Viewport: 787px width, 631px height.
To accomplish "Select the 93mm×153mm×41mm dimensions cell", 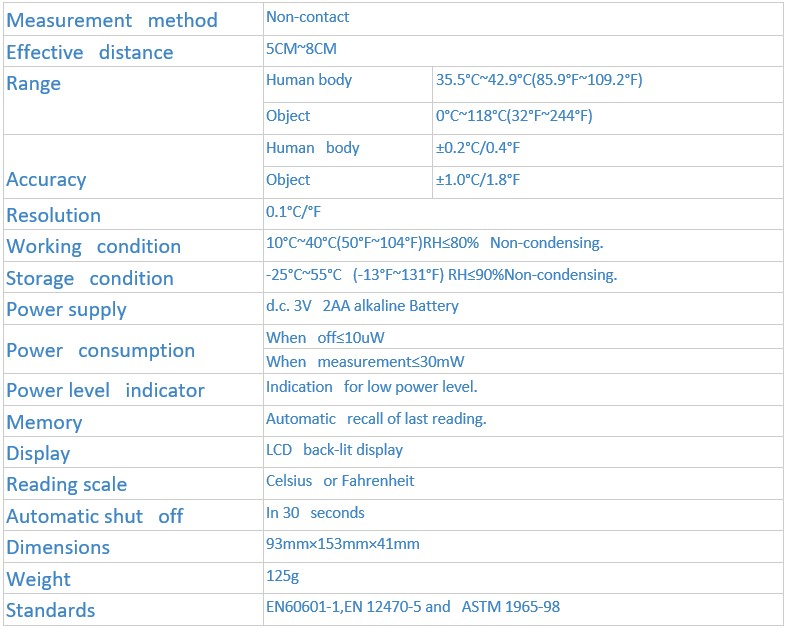I will 343,544.
